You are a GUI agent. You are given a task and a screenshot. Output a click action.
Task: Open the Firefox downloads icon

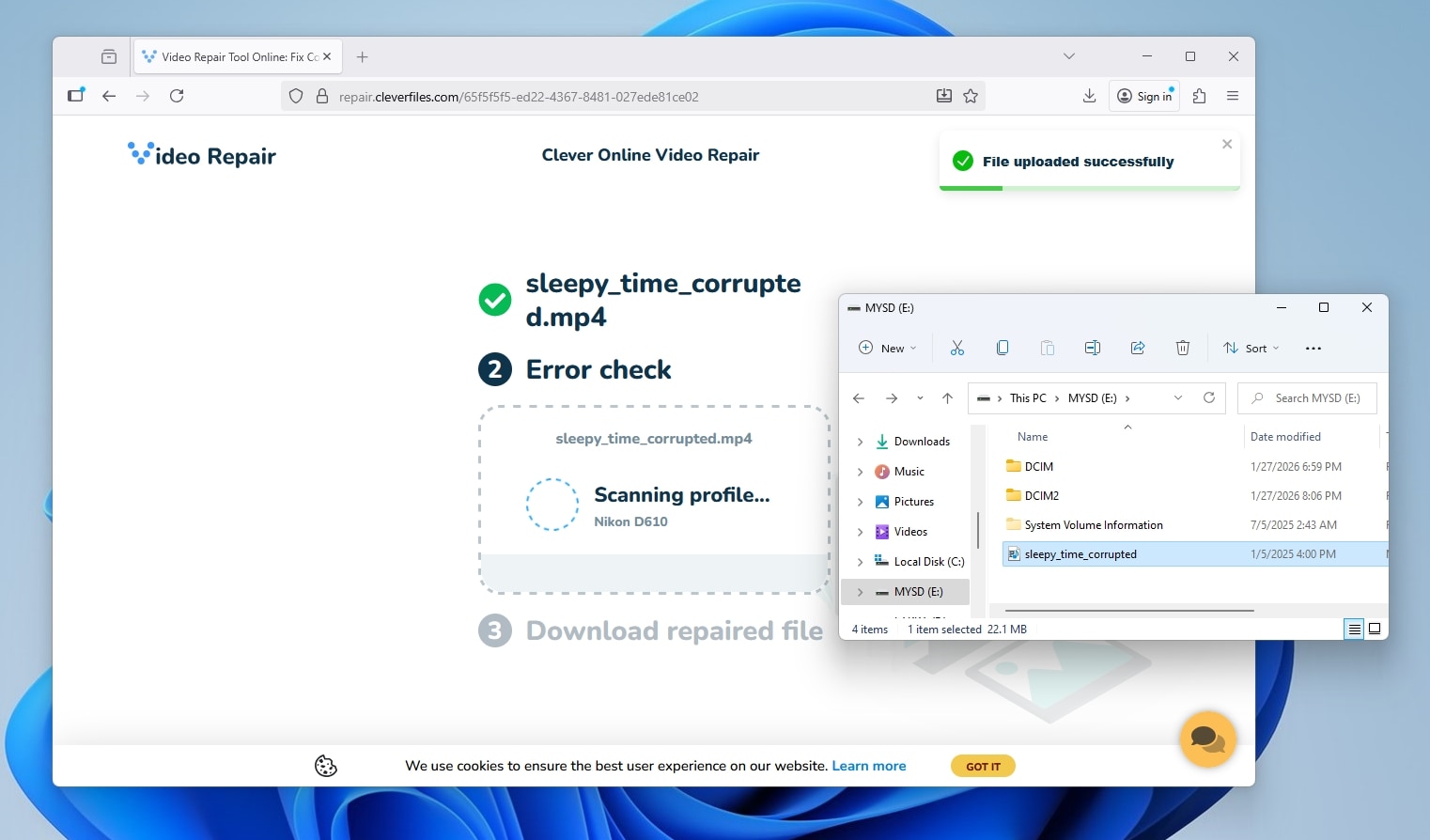[1088, 95]
